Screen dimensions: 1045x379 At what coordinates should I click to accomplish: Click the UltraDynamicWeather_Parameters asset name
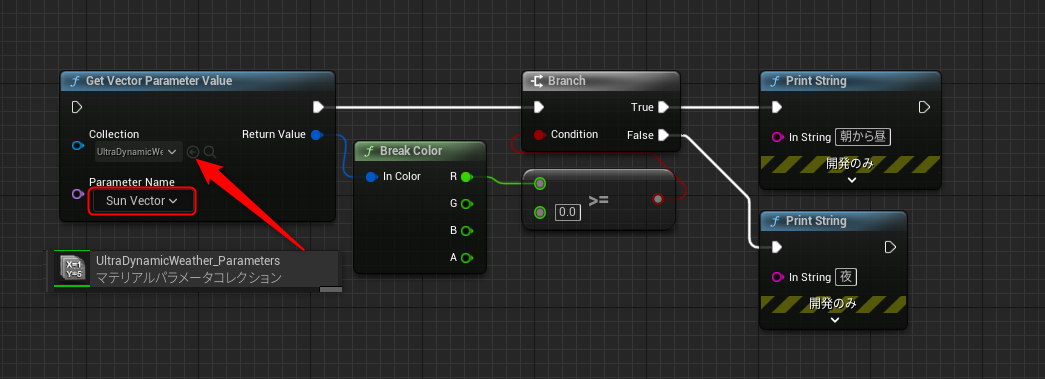coord(188,260)
